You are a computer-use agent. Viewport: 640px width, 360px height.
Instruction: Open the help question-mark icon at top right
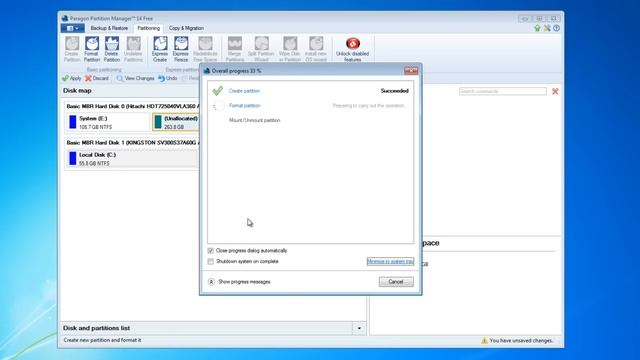tap(556, 28)
